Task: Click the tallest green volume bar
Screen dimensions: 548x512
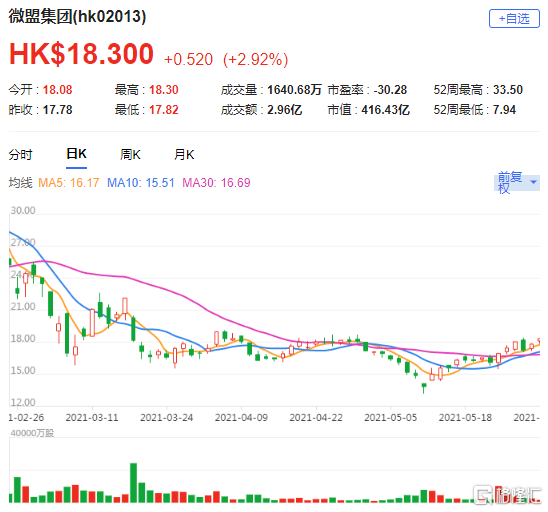Action: point(134,483)
